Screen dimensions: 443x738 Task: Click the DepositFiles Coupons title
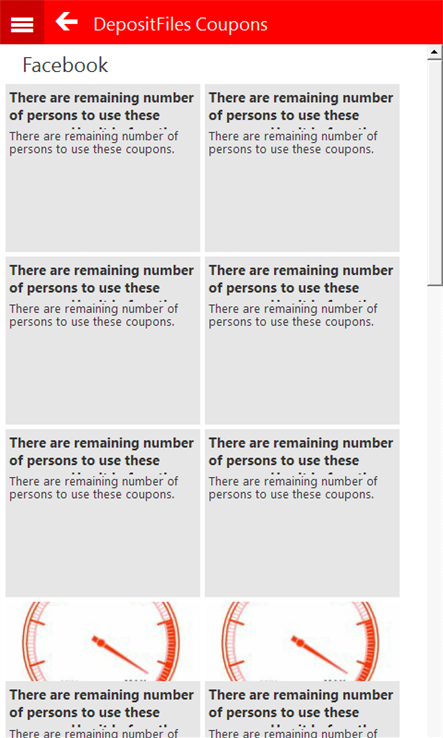180,24
